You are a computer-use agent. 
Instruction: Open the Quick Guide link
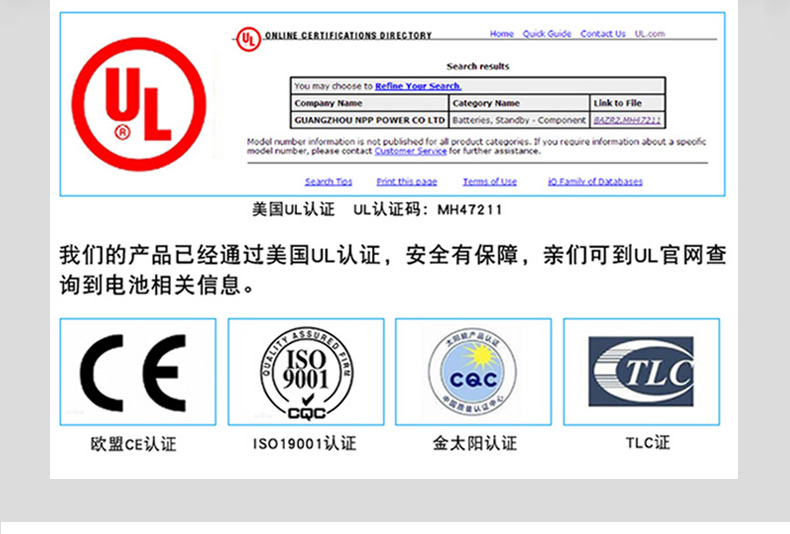[547, 34]
